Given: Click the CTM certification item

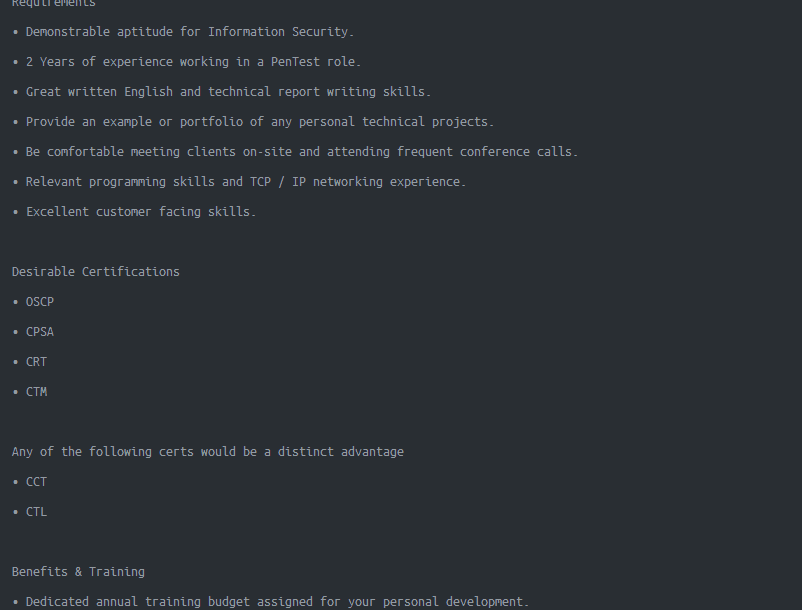Looking at the screenshot, I should coord(37,392).
